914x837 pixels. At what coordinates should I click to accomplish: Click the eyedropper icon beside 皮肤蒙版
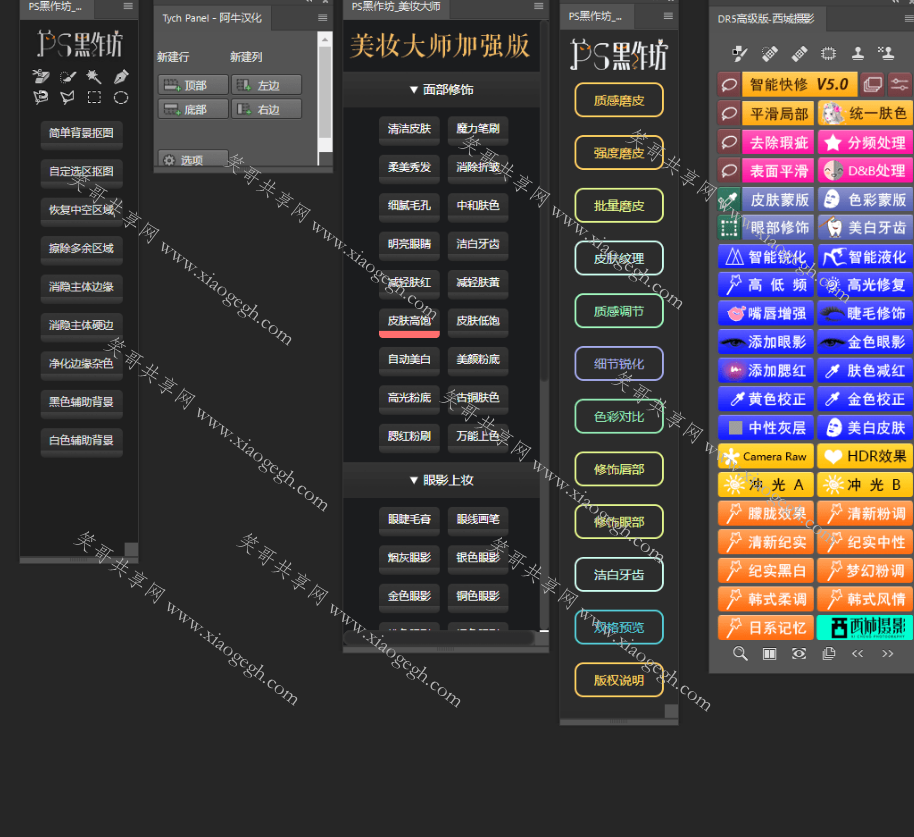pos(729,199)
